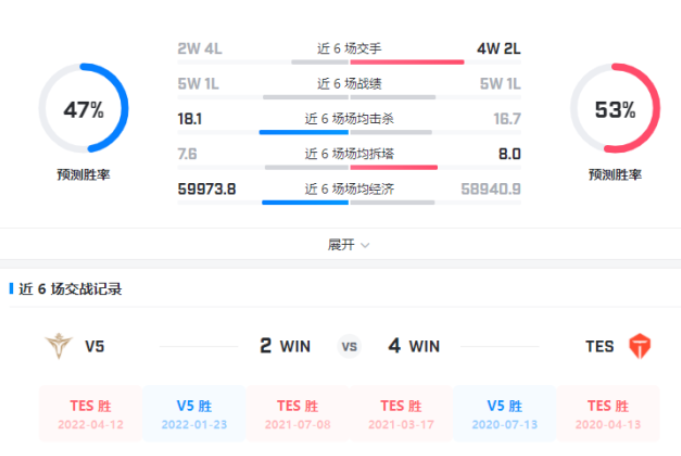Open the TES 胜 2021-07-08 match card
Viewport: 681px width, 456px height.
298,413
